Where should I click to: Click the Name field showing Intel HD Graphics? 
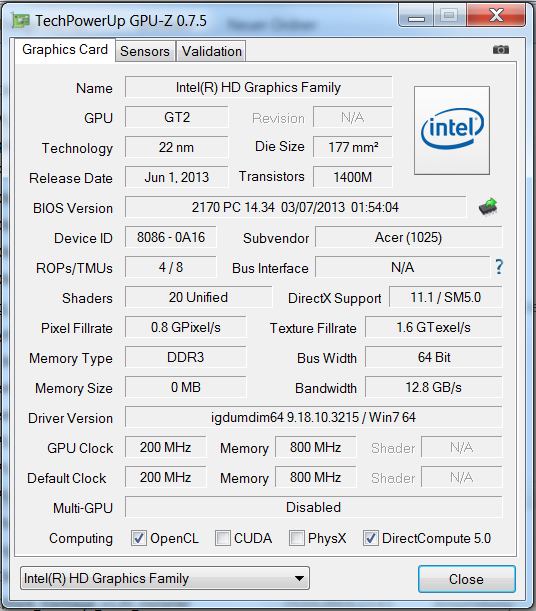[x=258, y=87]
